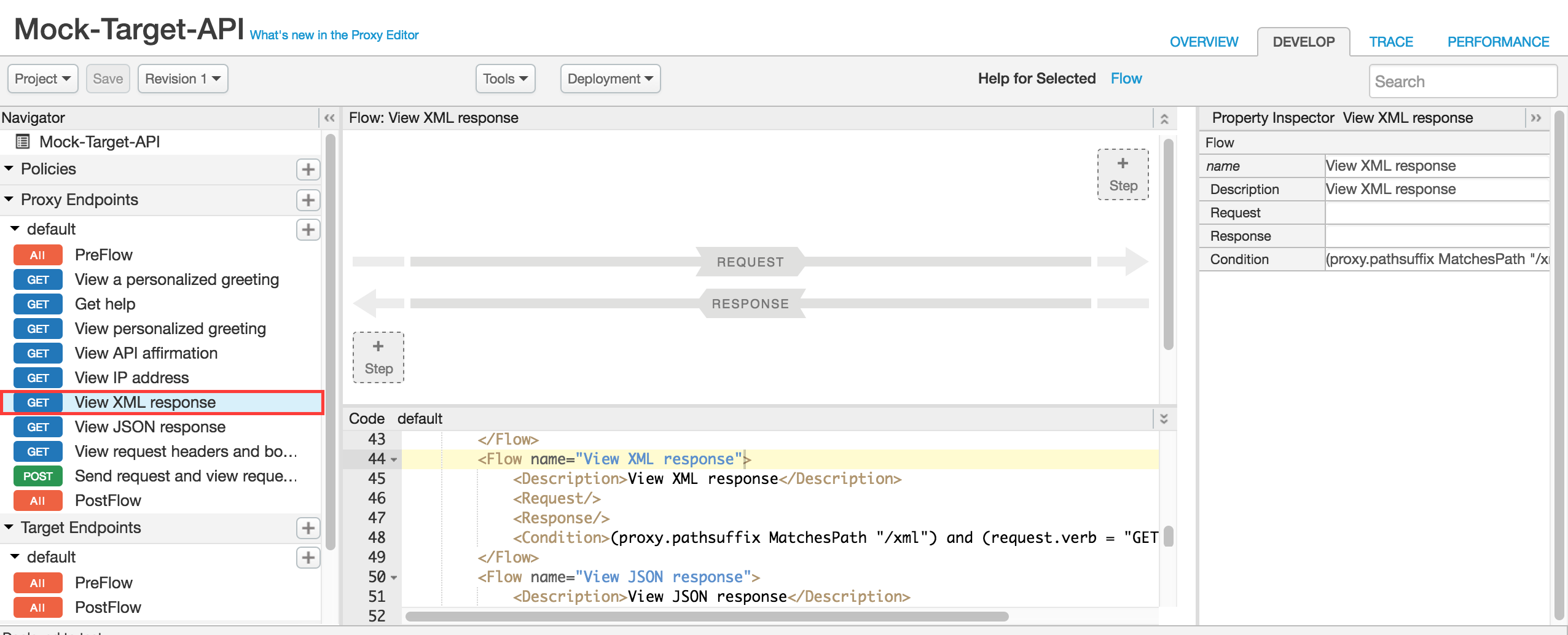The height and width of the screenshot is (635, 1568).
Task: Open the What's new in Proxy Editor link
Action: click(333, 35)
